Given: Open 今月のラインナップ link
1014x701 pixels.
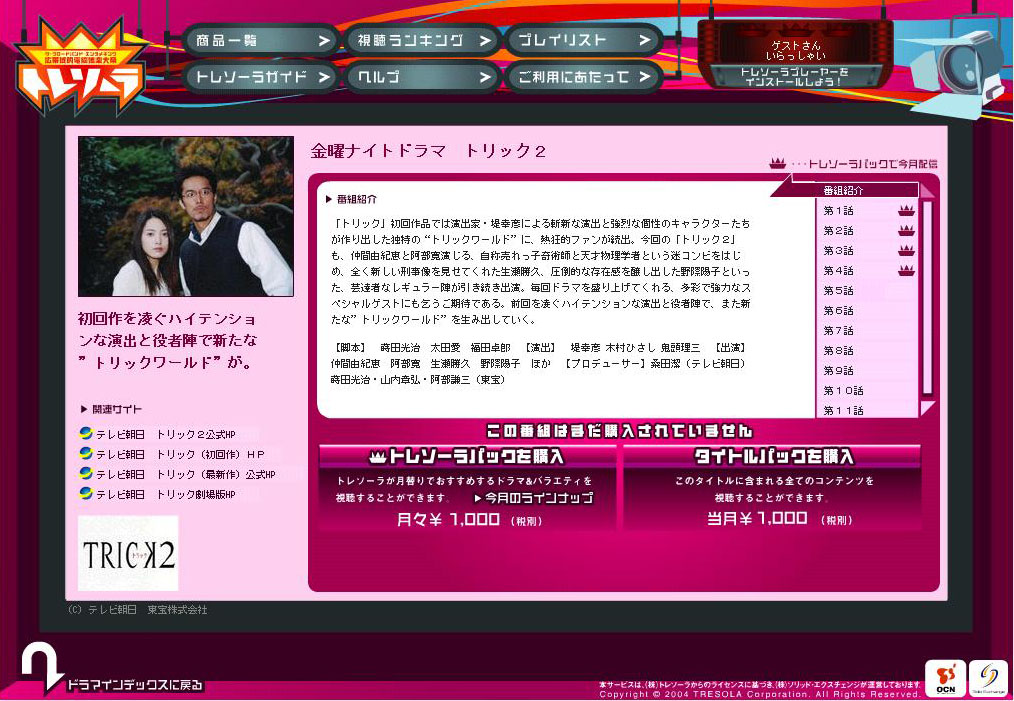Looking at the screenshot, I should (x=534, y=498).
